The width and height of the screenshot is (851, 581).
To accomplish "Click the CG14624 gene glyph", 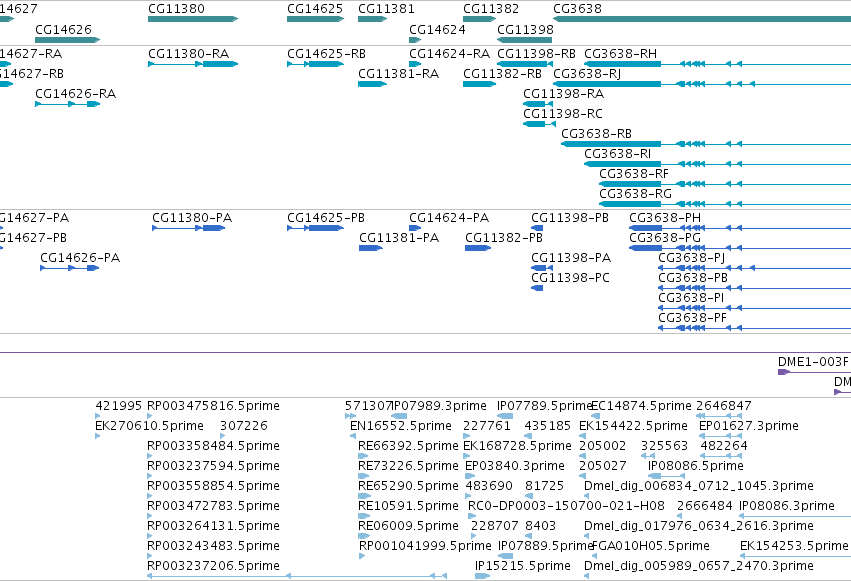I will pyautogui.click(x=415, y=40).
